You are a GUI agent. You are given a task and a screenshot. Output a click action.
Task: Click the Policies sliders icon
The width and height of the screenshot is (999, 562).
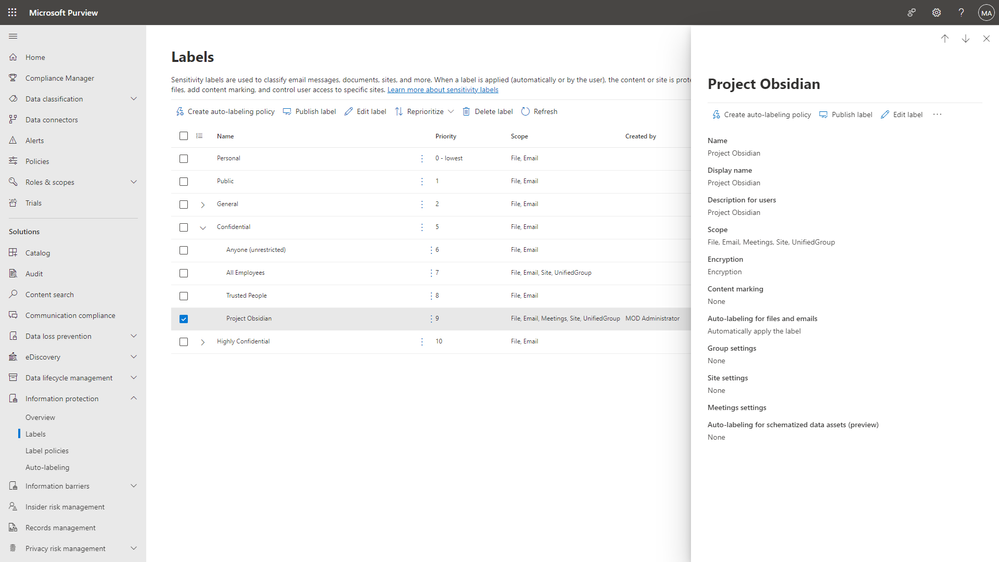click(x=13, y=161)
